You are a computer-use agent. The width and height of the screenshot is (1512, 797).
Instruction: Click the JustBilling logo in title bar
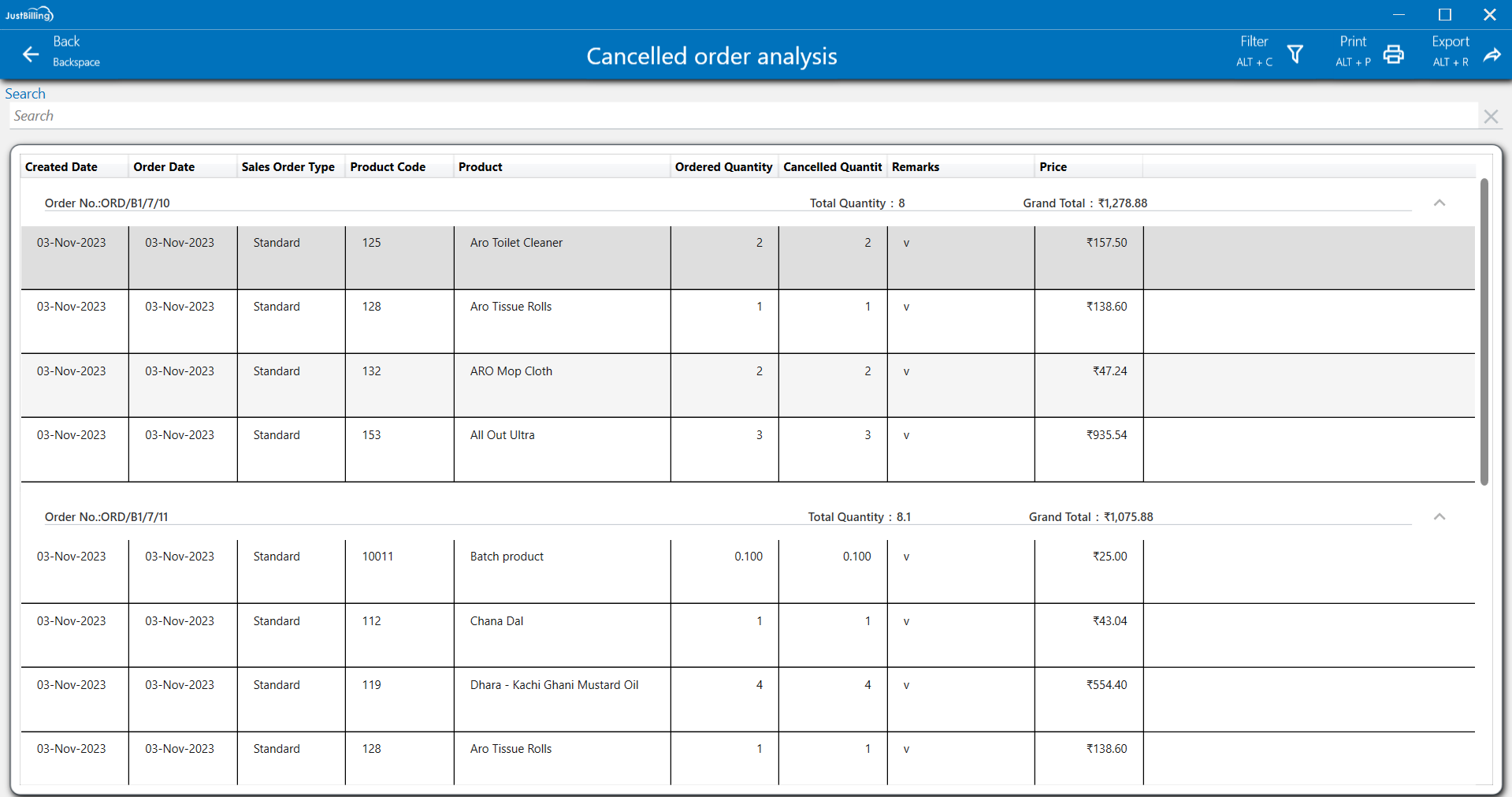29,14
